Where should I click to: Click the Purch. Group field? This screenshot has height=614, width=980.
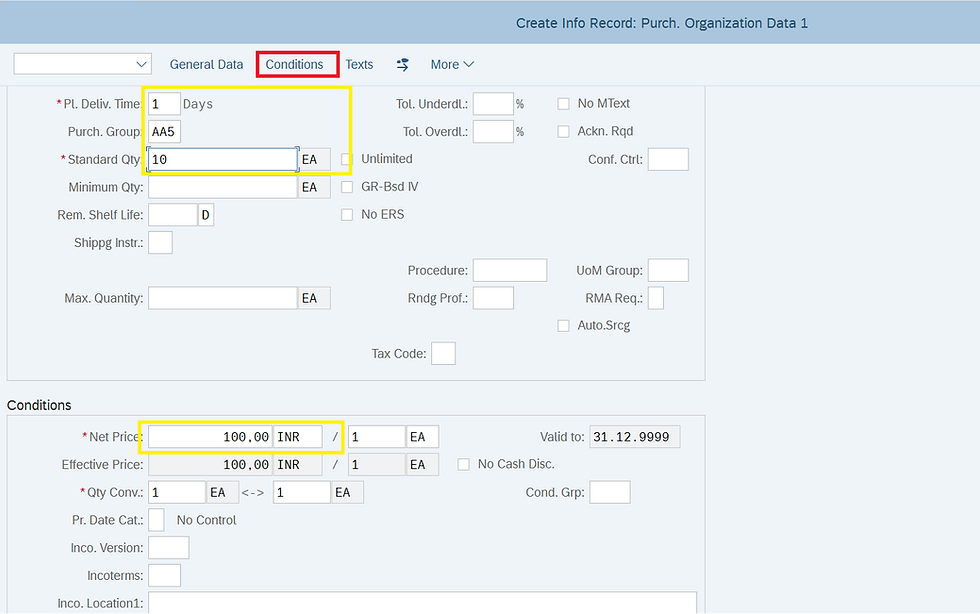(x=165, y=132)
